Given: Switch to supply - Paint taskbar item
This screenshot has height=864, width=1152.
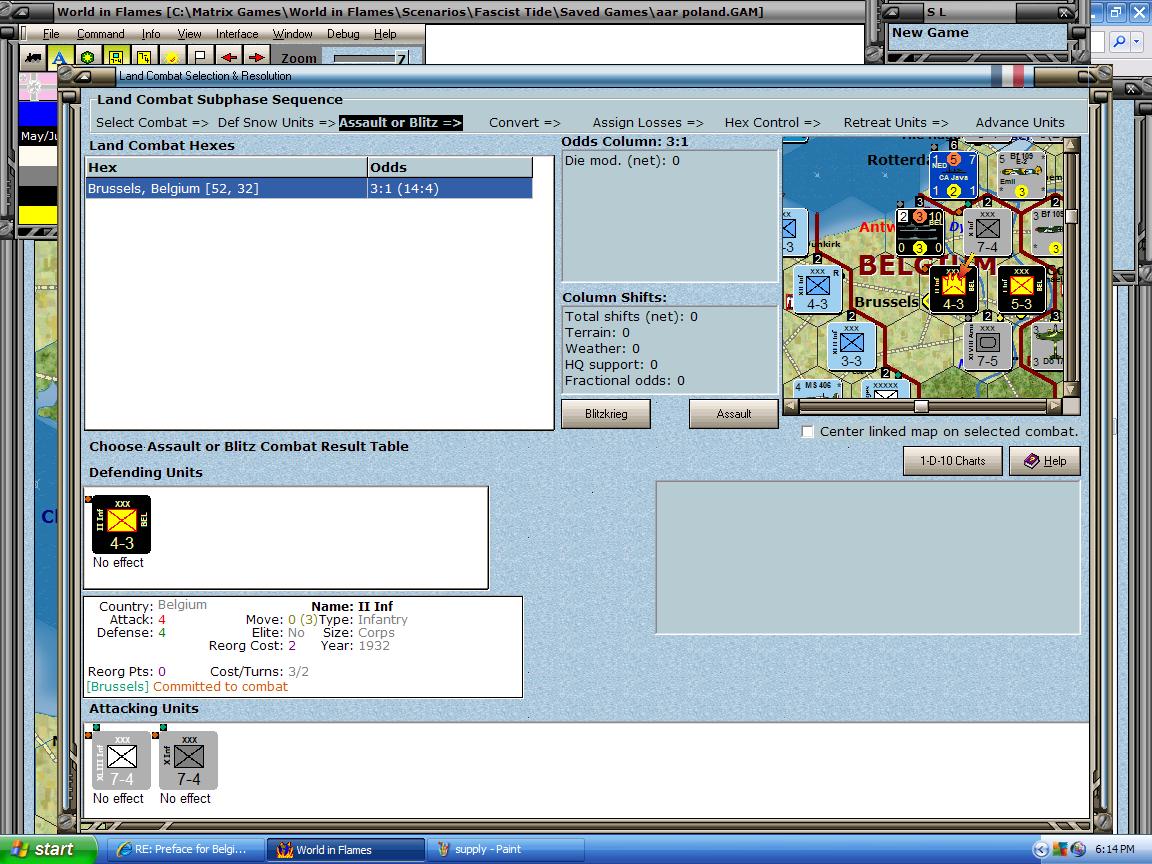Looking at the screenshot, I should tap(507, 849).
